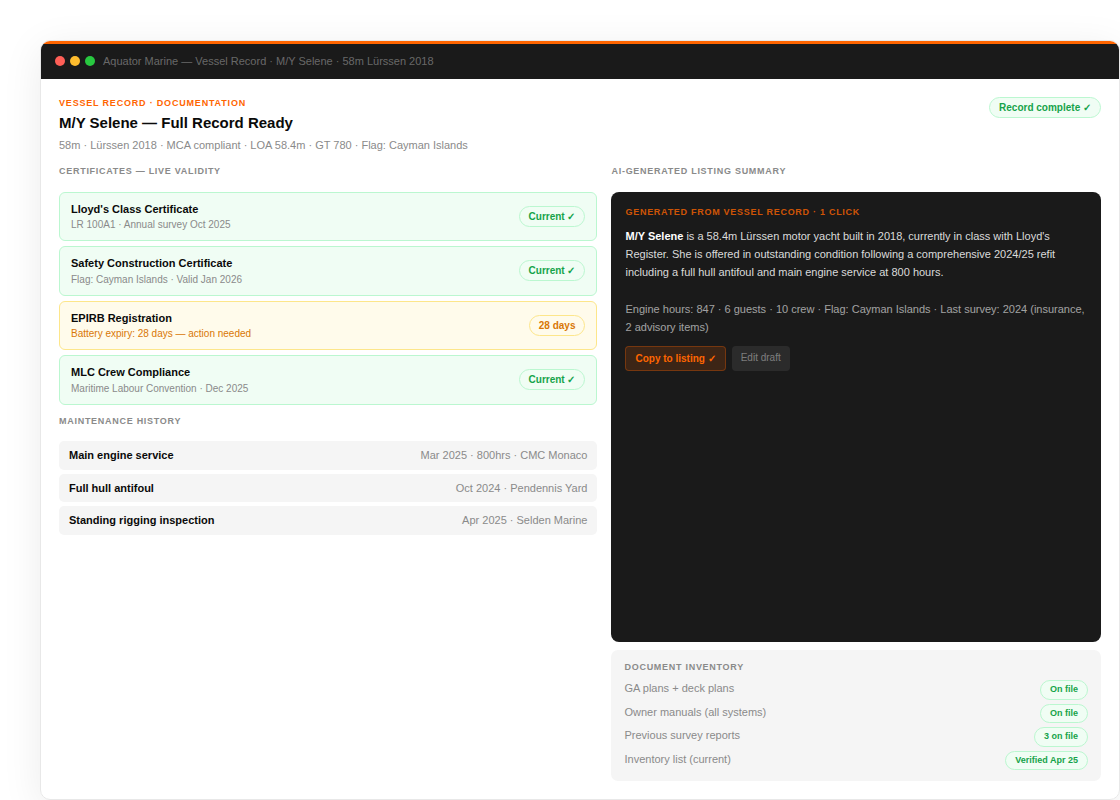Click 'Apr 2025 · Selden Marine' text
Viewport: 1120px width, 800px height.
point(524,520)
